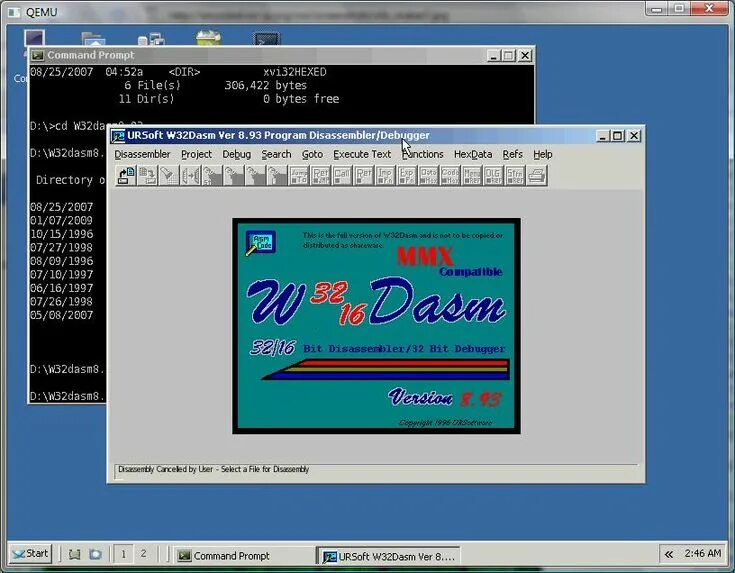
Task: Click the Goto Page toolbar icon
Action: pos(255,176)
